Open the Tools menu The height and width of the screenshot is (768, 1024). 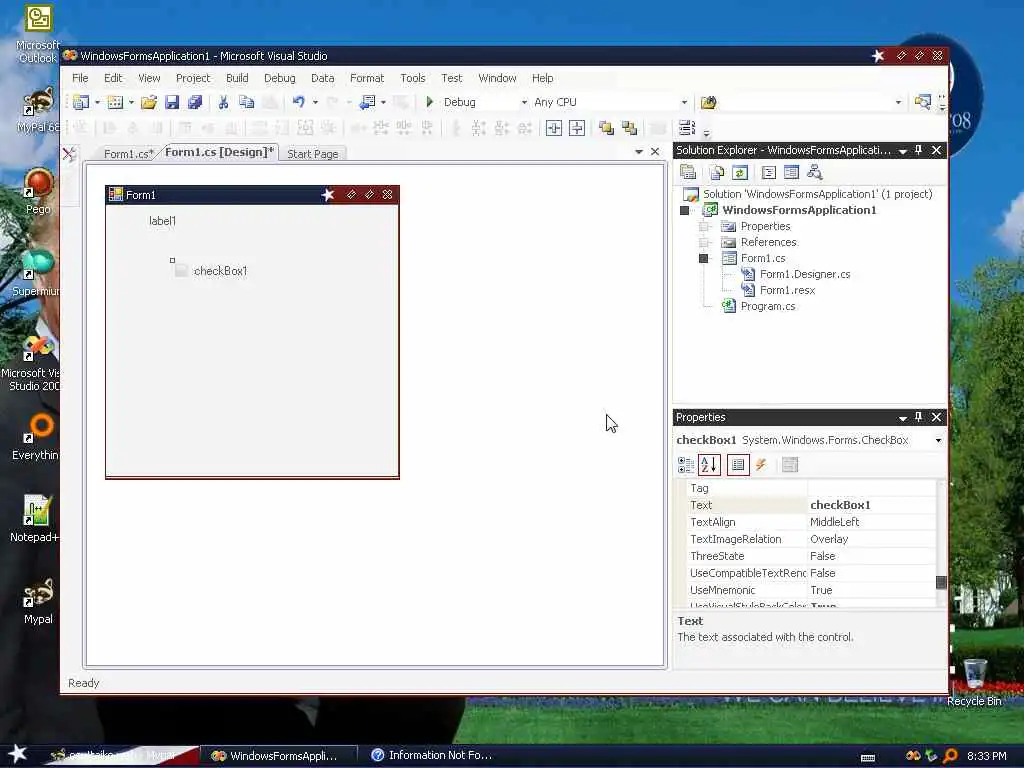tap(413, 78)
